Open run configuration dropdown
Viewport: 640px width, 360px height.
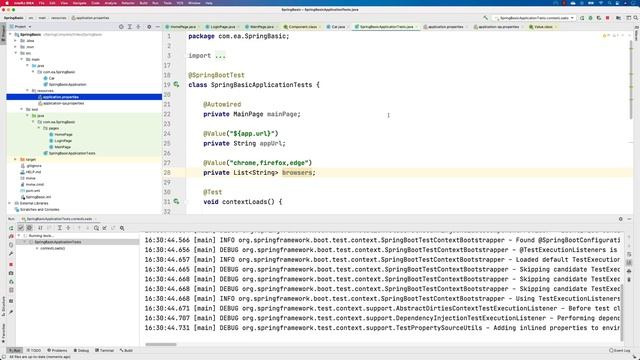pyautogui.click(x=534, y=18)
